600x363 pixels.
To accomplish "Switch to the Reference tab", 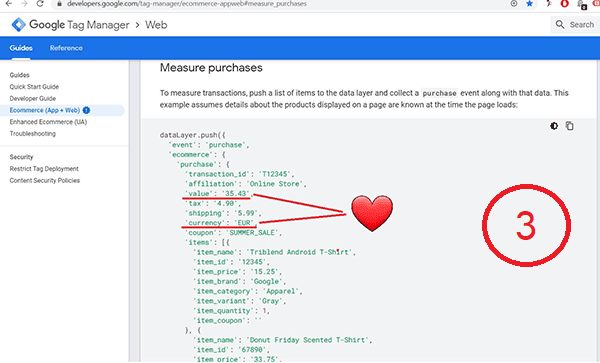I will [x=66, y=48].
